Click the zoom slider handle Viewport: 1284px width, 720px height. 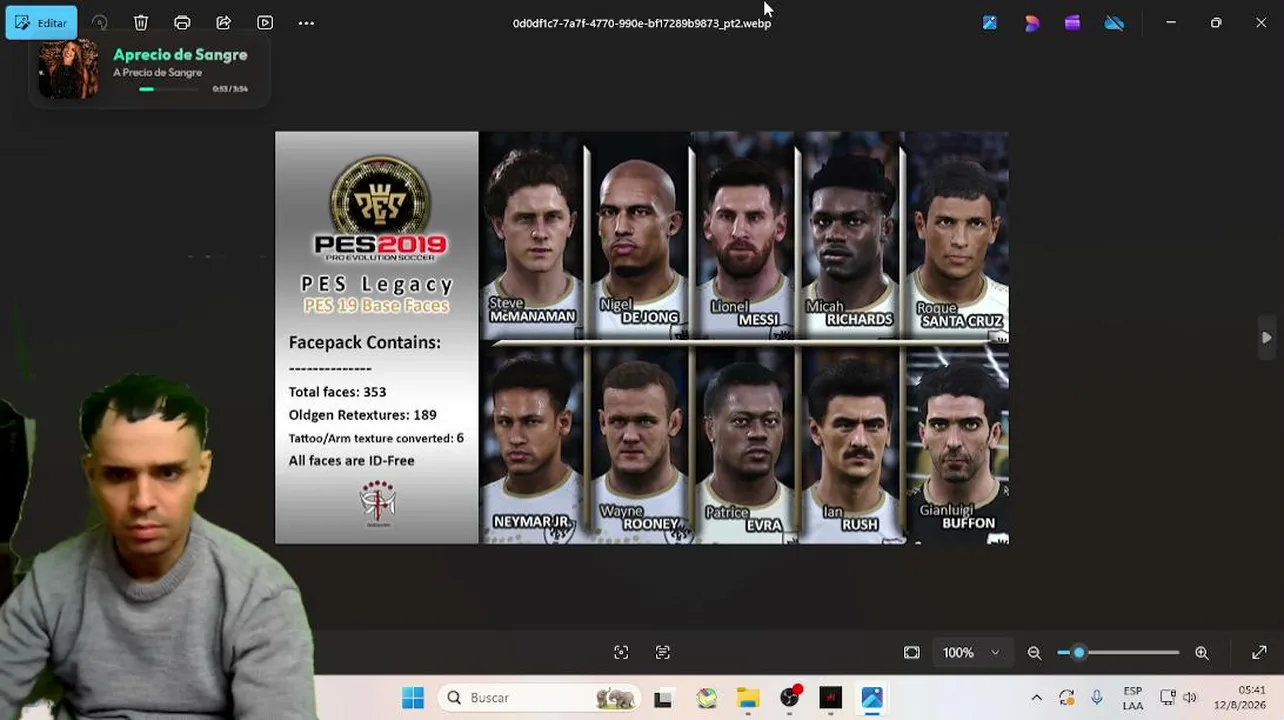point(1078,652)
